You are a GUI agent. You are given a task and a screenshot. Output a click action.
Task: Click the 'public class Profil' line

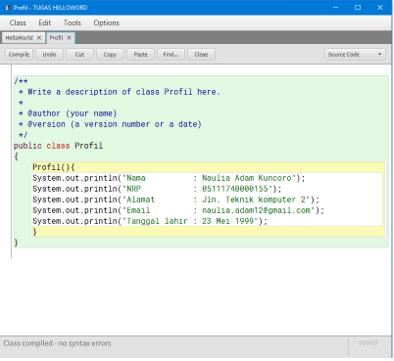(58, 146)
